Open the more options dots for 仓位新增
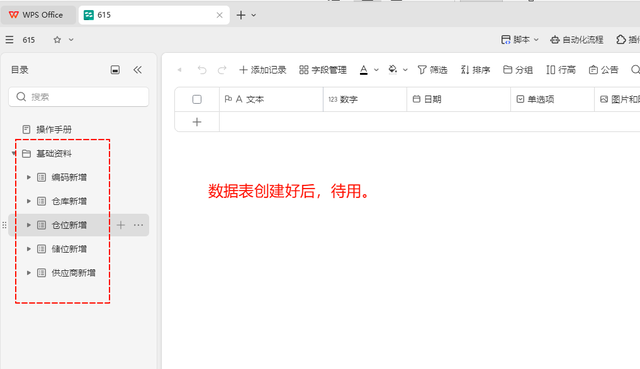Viewport: 640px width, 369px height. pyautogui.click(x=138, y=225)
